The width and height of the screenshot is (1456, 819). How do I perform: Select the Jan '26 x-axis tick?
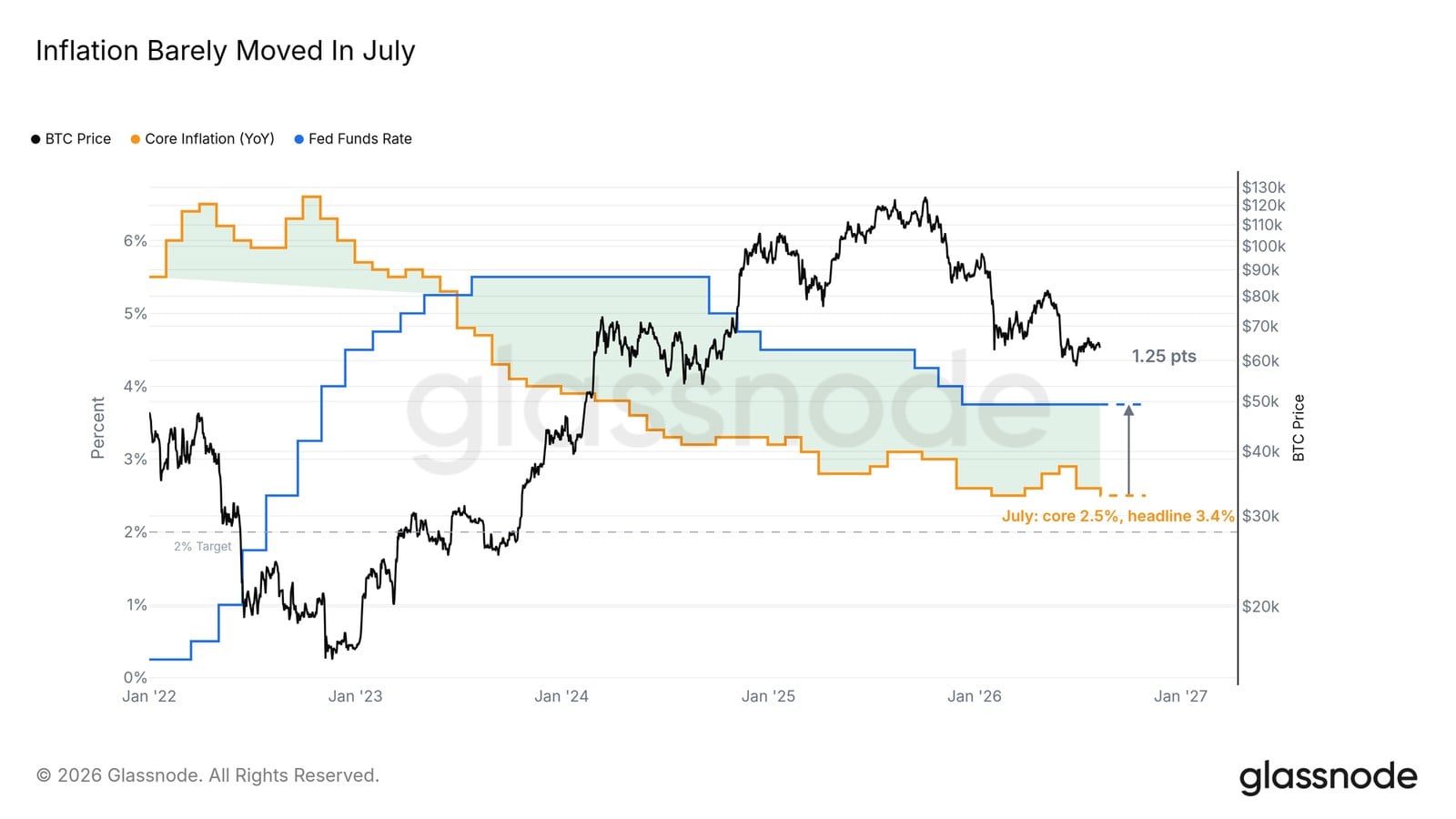[974, 696]
